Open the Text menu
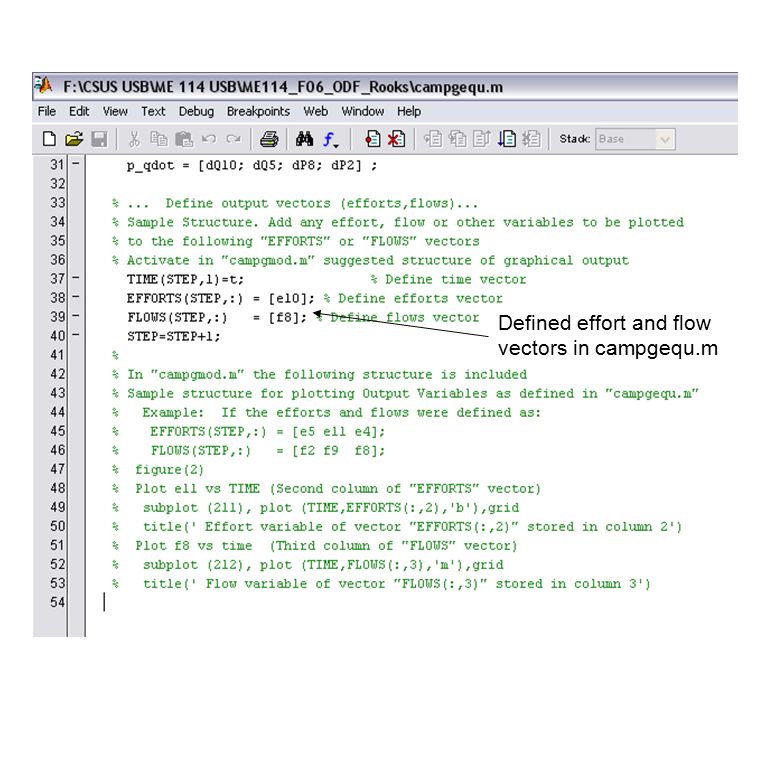Screen dimensions: 768x768 pyautogui.click(x=153, y=112)
